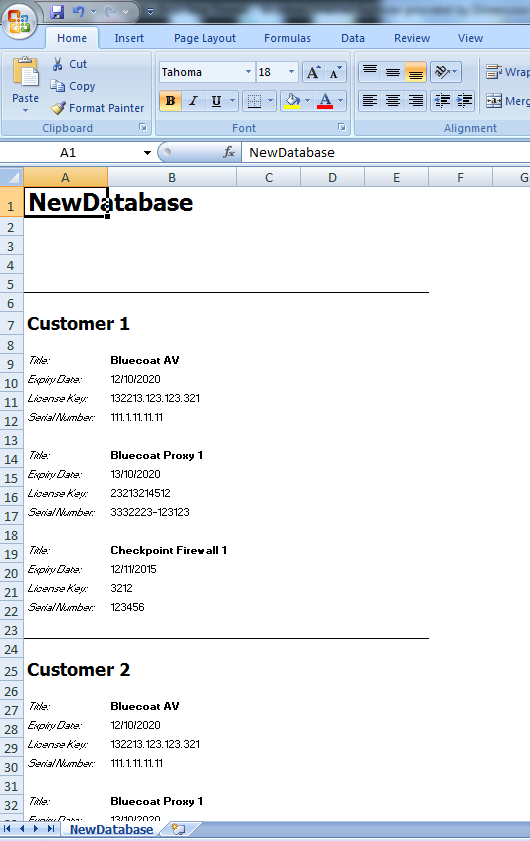This screenshot has height=841, width=530.
Task: Select row 7 header
Action: coord(11,324)
